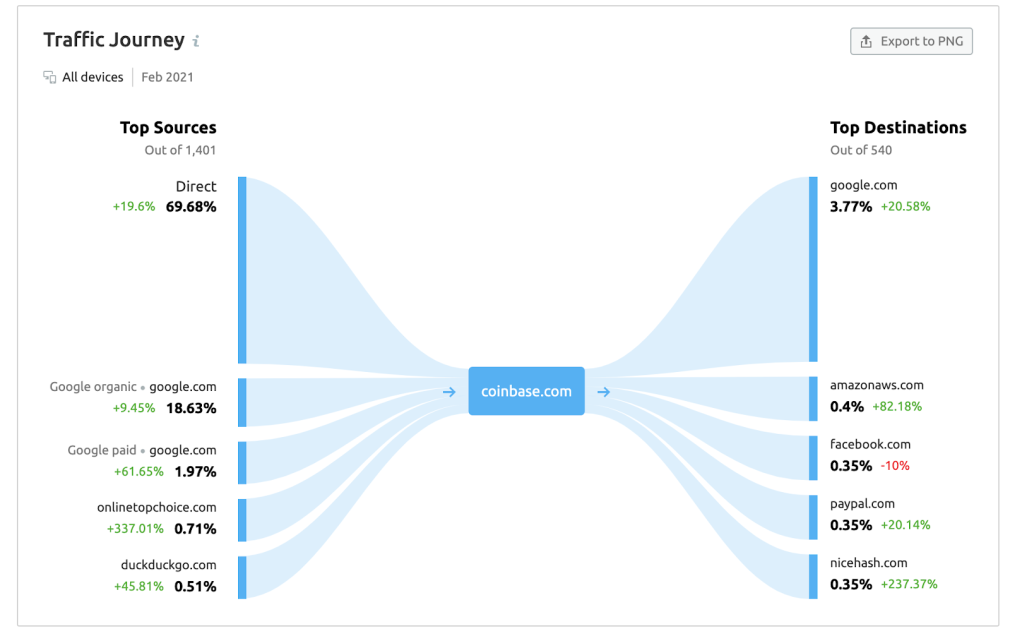Open the amazonaws.com destination link
The width and height of the screenshot is (1010, 636).
pos(877,385)
